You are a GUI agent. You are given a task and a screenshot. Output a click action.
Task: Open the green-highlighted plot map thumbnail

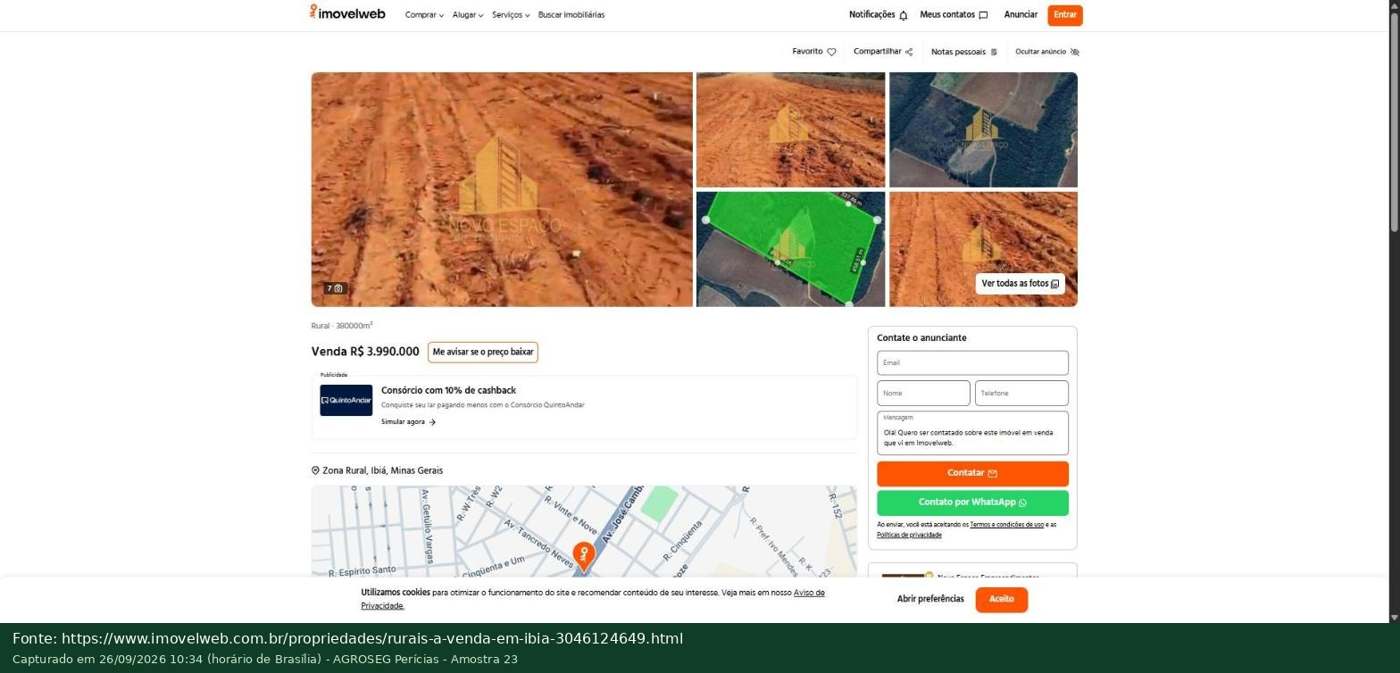pos(791,249)
